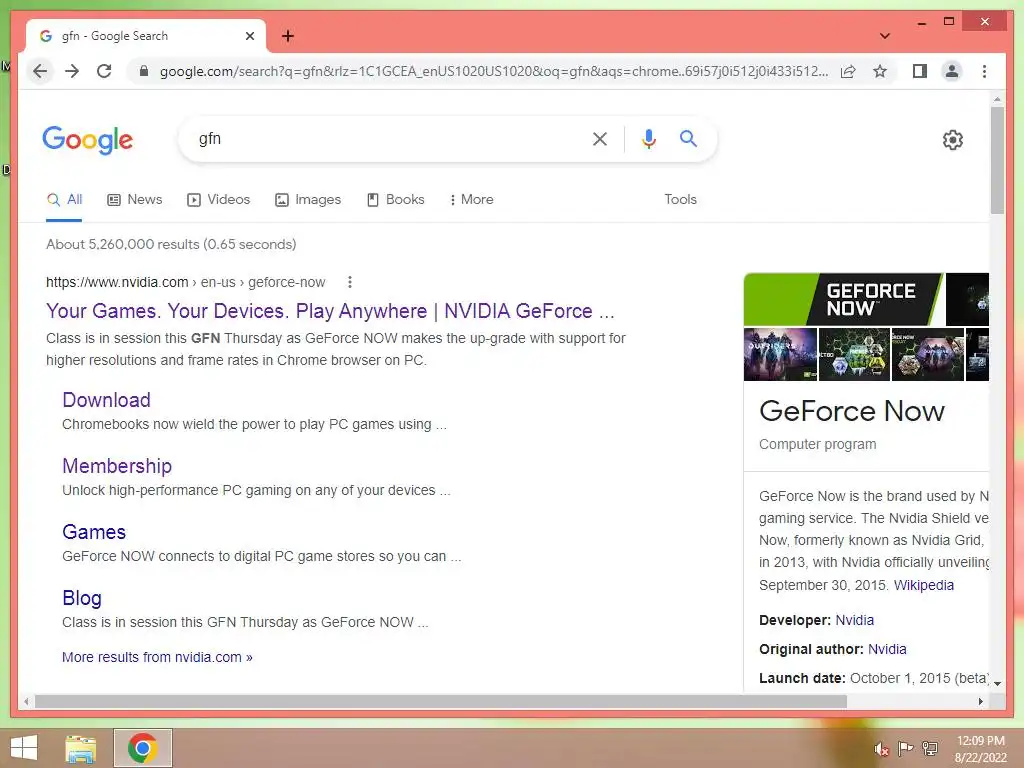Share this page from the address bar

pos(848,71)
